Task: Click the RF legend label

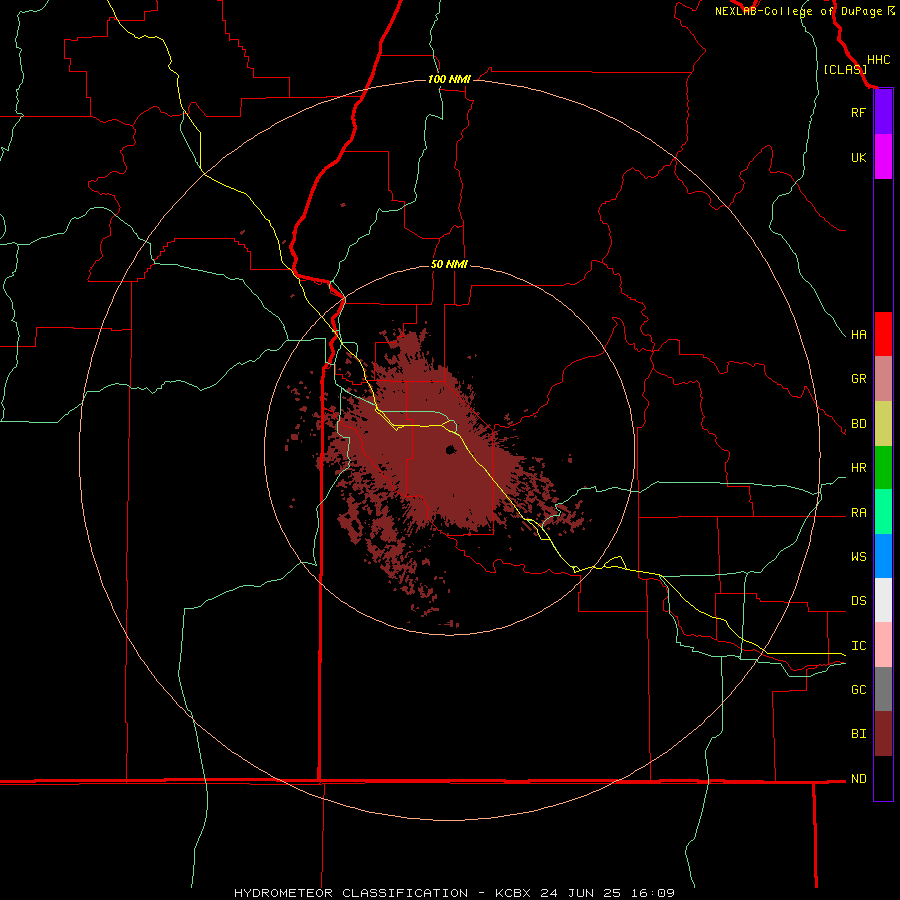Action: tap(858, 112)
